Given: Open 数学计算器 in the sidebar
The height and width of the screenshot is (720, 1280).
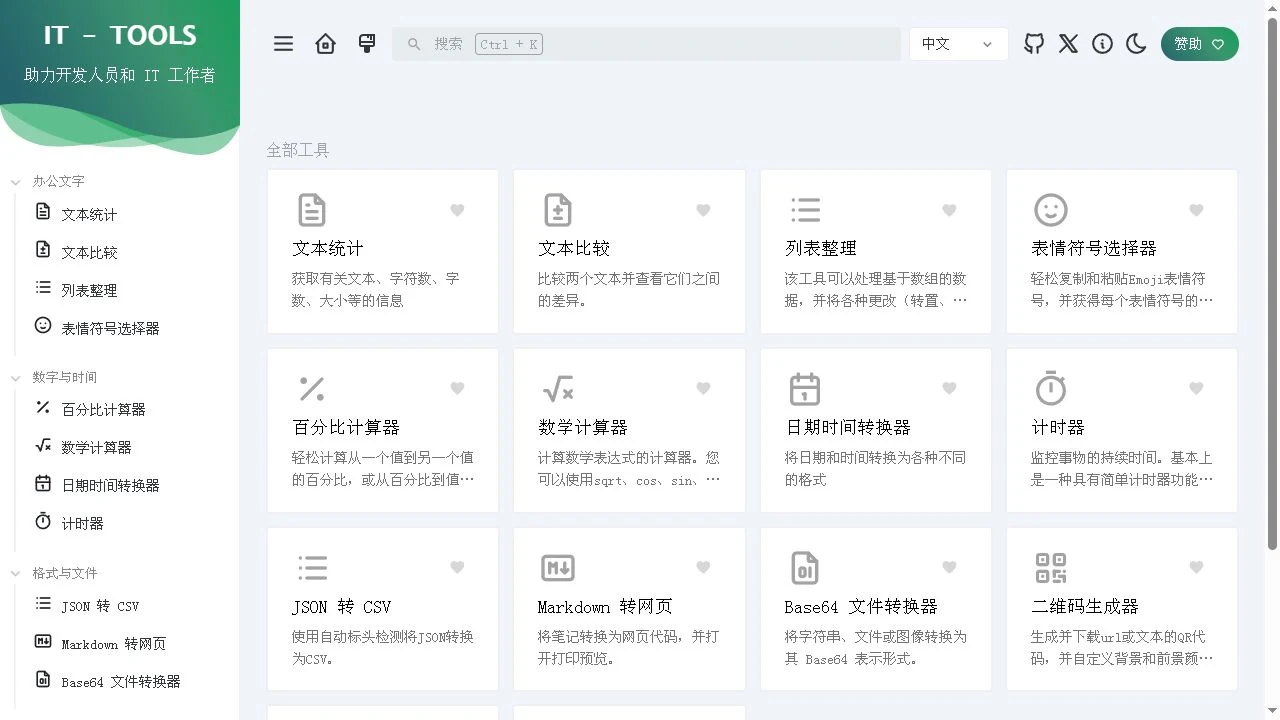Looking at the screenshot, I should pyautogui.click(x=96, y=447).
